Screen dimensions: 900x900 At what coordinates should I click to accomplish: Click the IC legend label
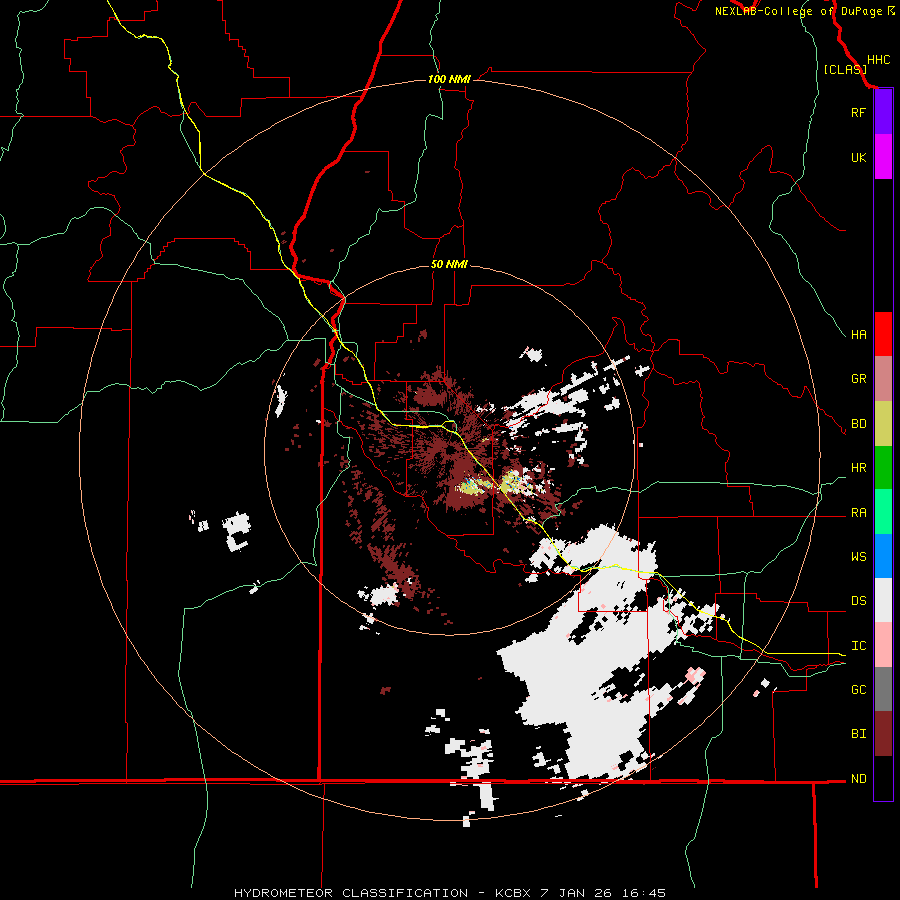pos(858,646)
